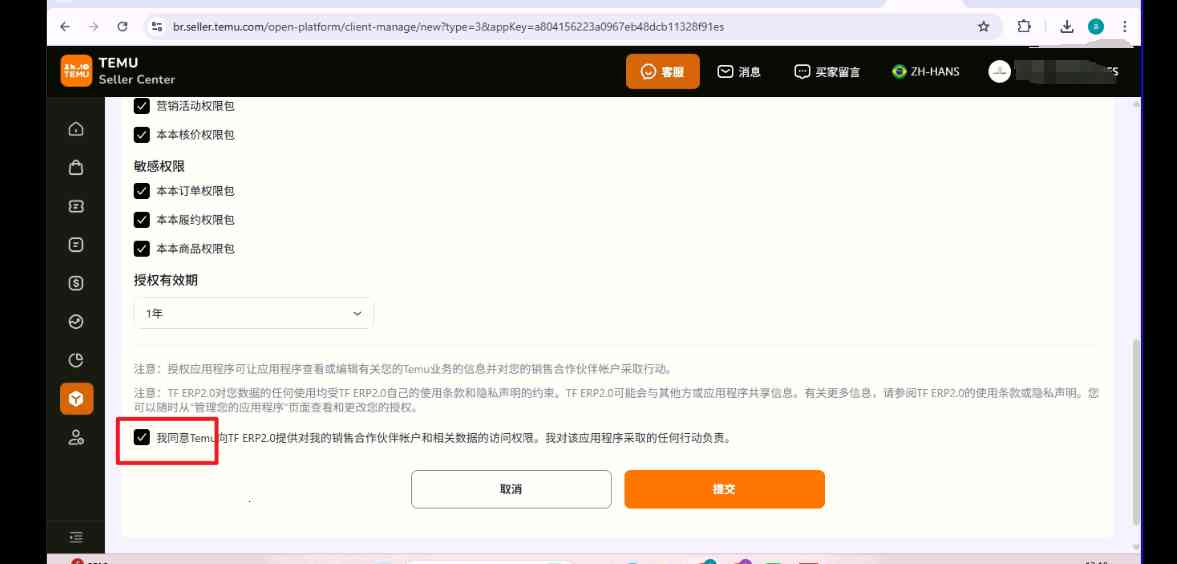The height and width of the screenshot is (564, 1177).
Task: Open 买家留言 buyer messages
Action: (827, 72)
